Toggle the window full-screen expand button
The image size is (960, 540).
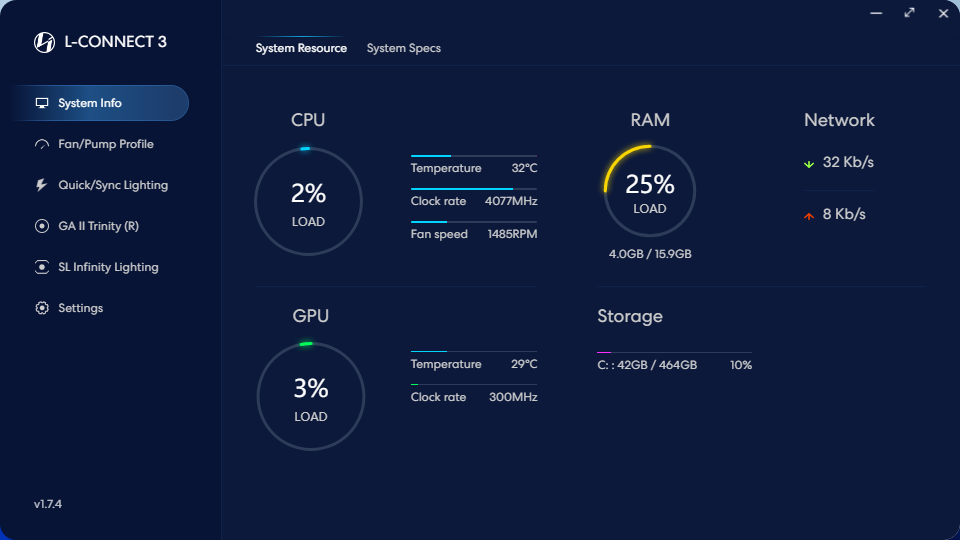tap(909, 13)
